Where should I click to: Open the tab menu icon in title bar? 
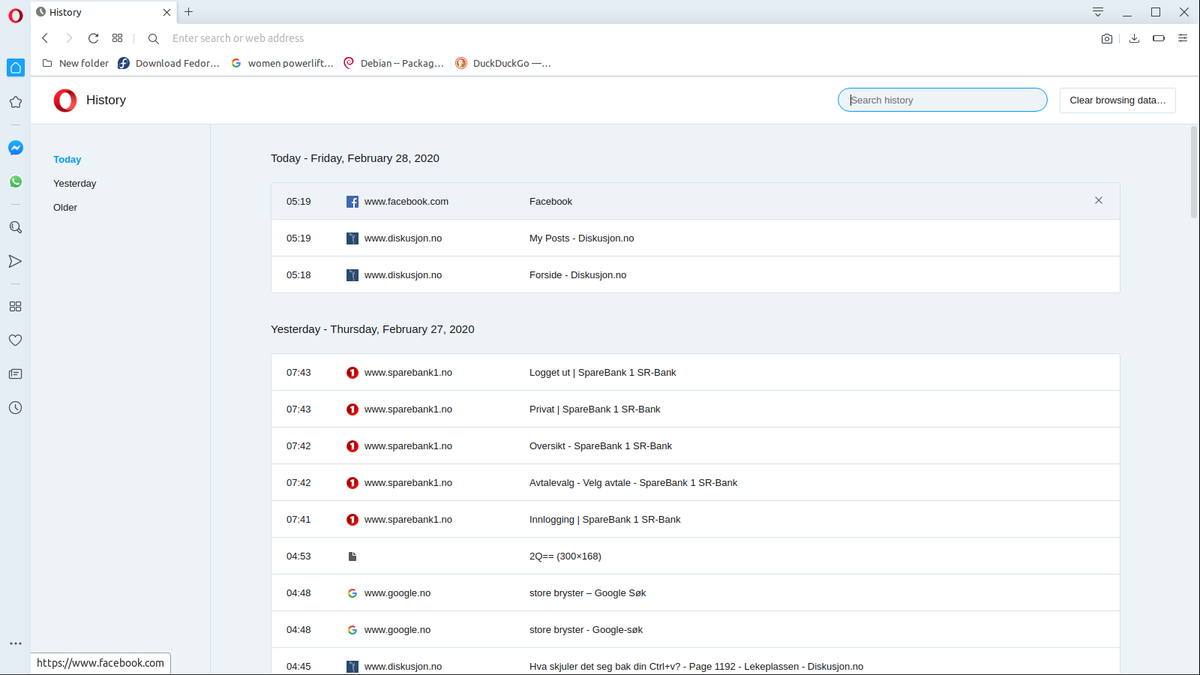(1098, 12)
